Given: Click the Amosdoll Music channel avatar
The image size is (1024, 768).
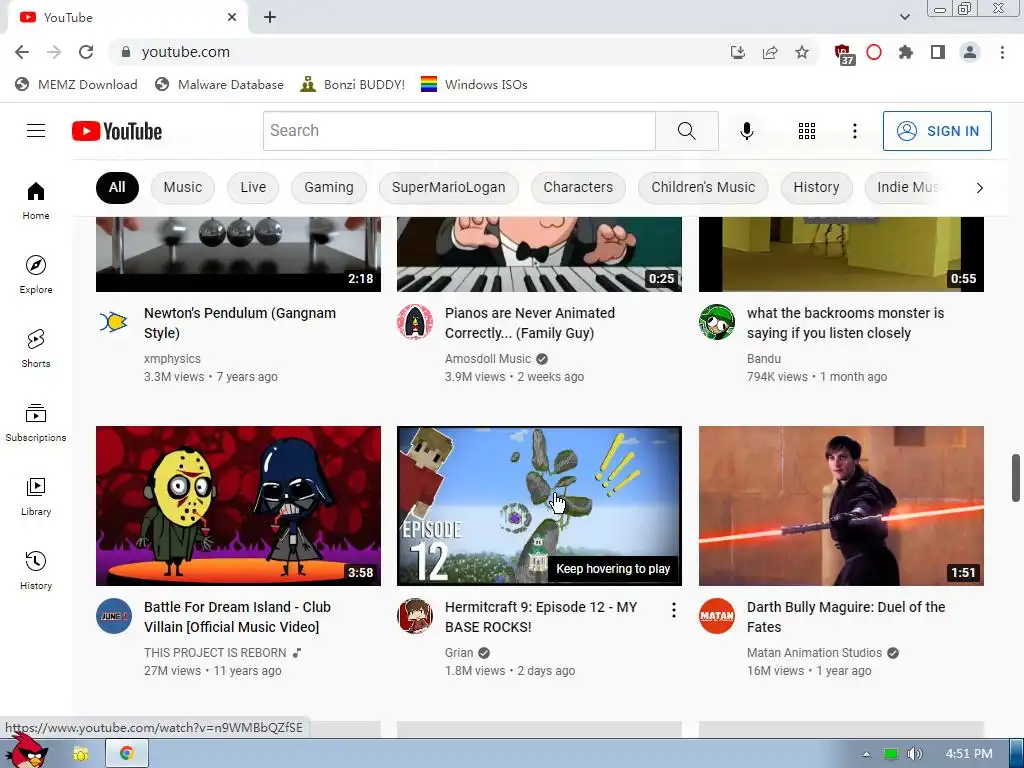Looking at the screenshot, I should click(x=415, y=322).
